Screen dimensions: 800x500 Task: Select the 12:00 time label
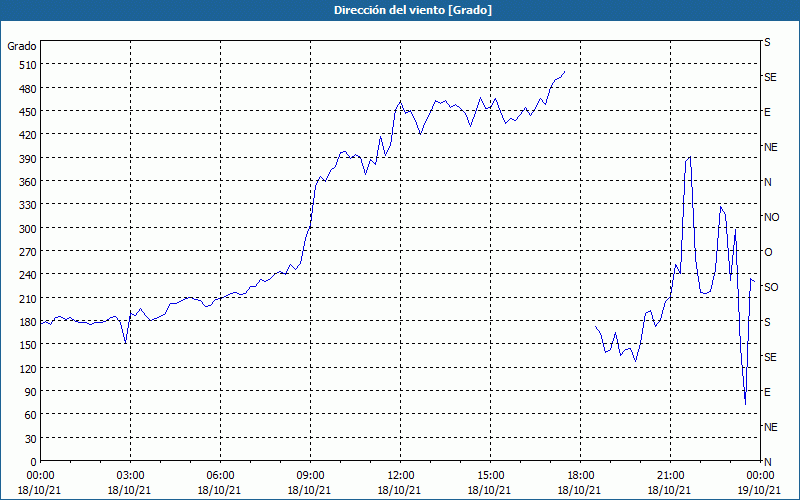401,476
